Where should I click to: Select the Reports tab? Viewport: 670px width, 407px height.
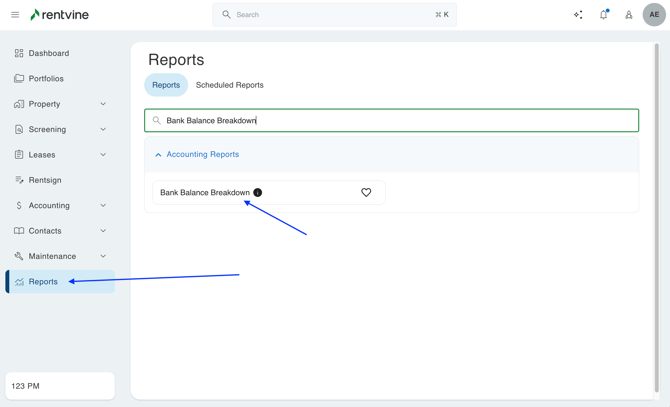(166, 85)
